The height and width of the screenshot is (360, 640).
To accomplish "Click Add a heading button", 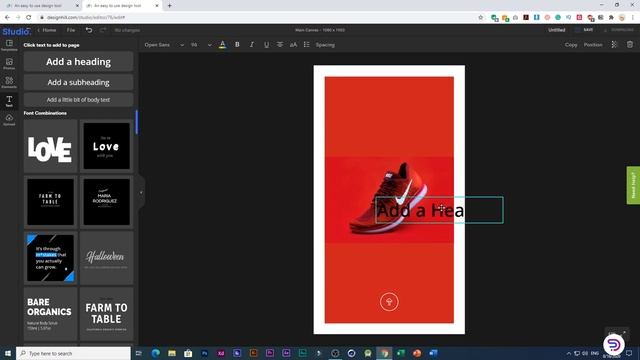I will click(x=78, y=62).
